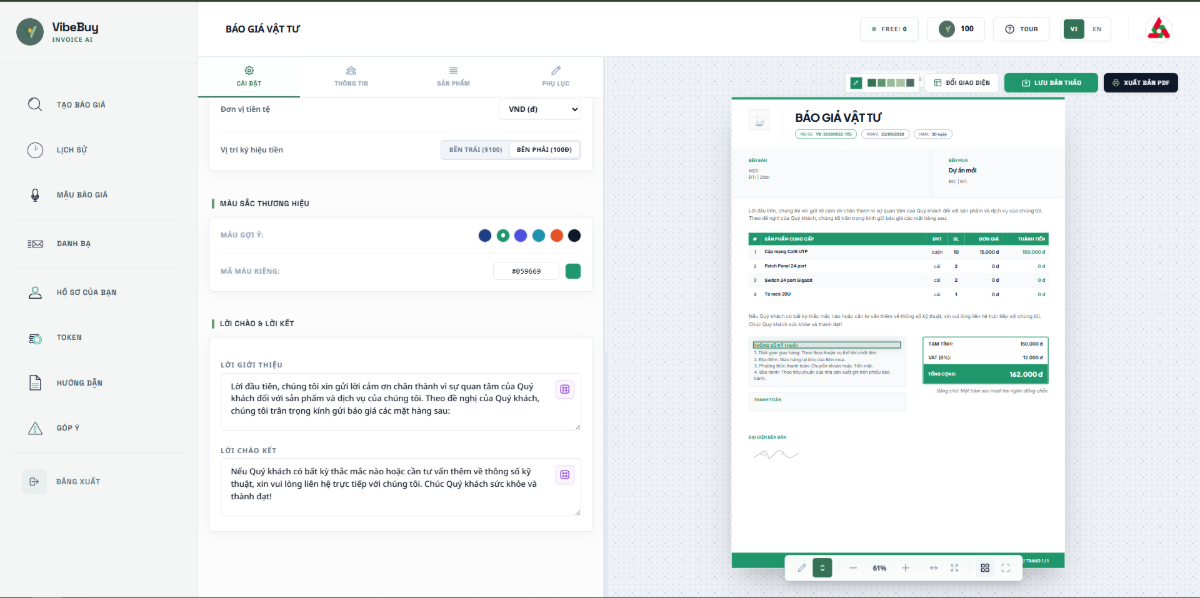Click the warning triangle icon for Góp Ý
The image size is (1200, 598).
point(35,428)
